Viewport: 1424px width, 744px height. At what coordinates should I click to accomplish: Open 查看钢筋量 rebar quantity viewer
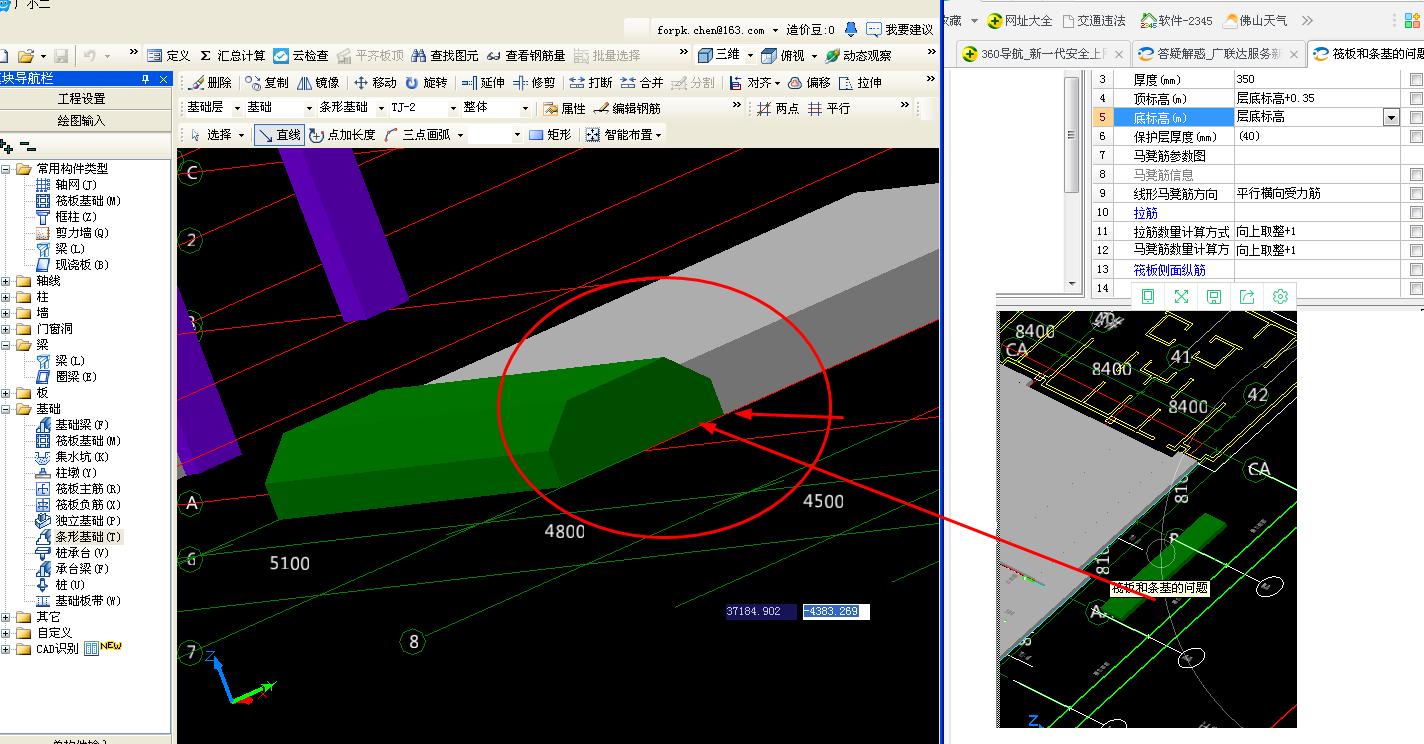pyautogui.click(x=526, y=56)
